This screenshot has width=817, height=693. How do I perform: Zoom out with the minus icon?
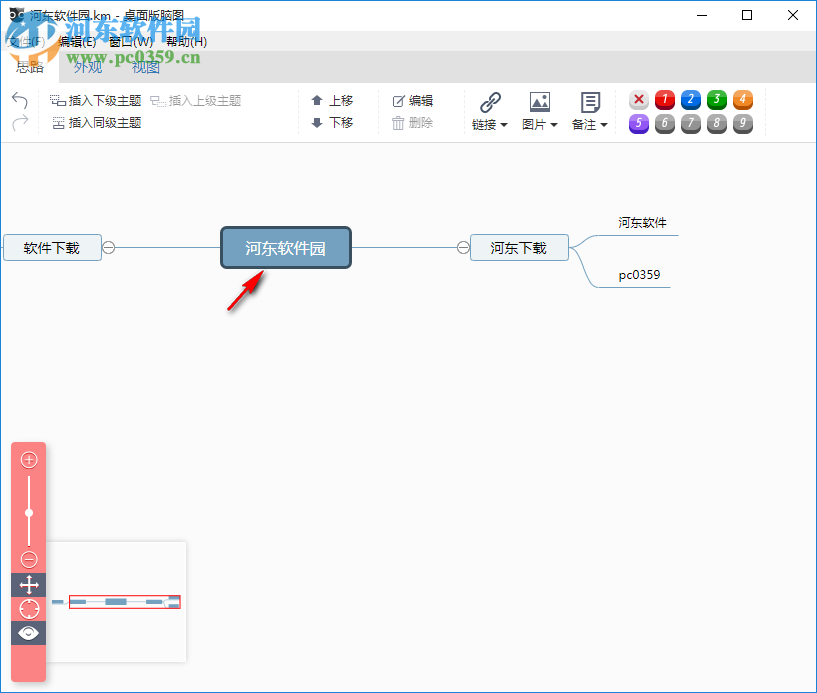pyautogui.click(x=29, y=560)
